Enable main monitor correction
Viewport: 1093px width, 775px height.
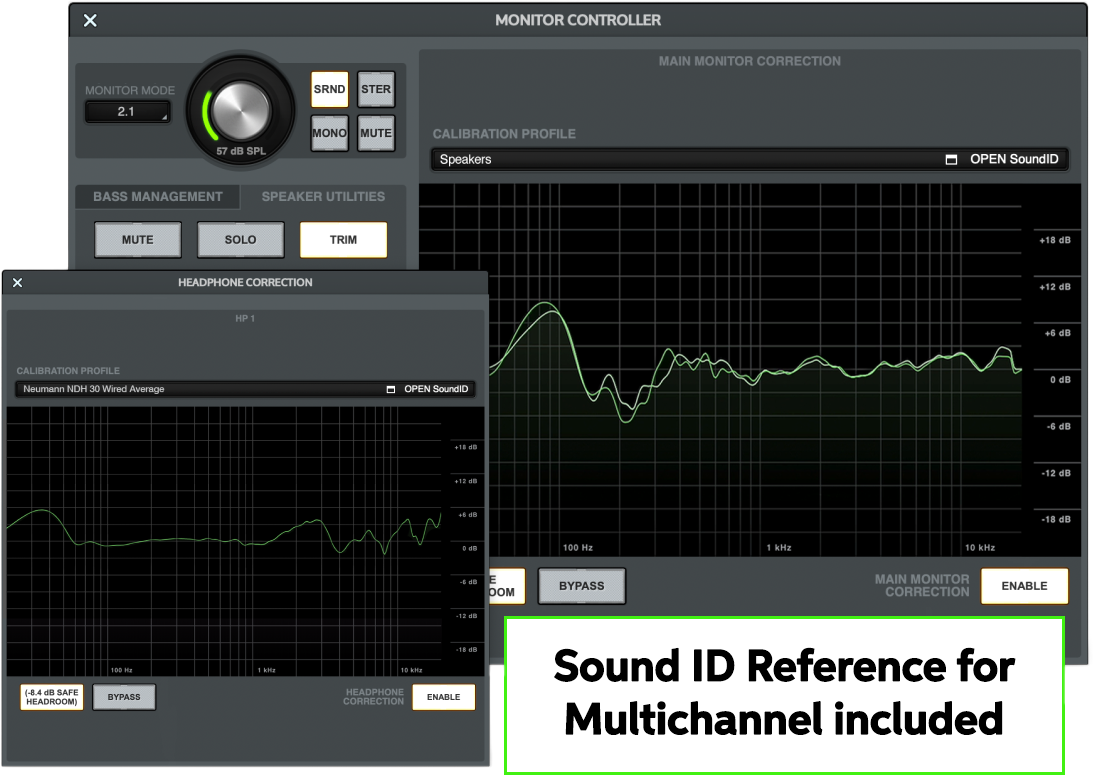(1024, 586)
